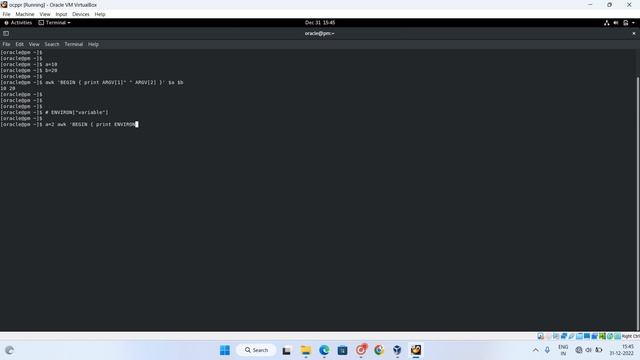Click the # ENVIRON["variable"] comment line
640x360 pixels.
[54, 112]
